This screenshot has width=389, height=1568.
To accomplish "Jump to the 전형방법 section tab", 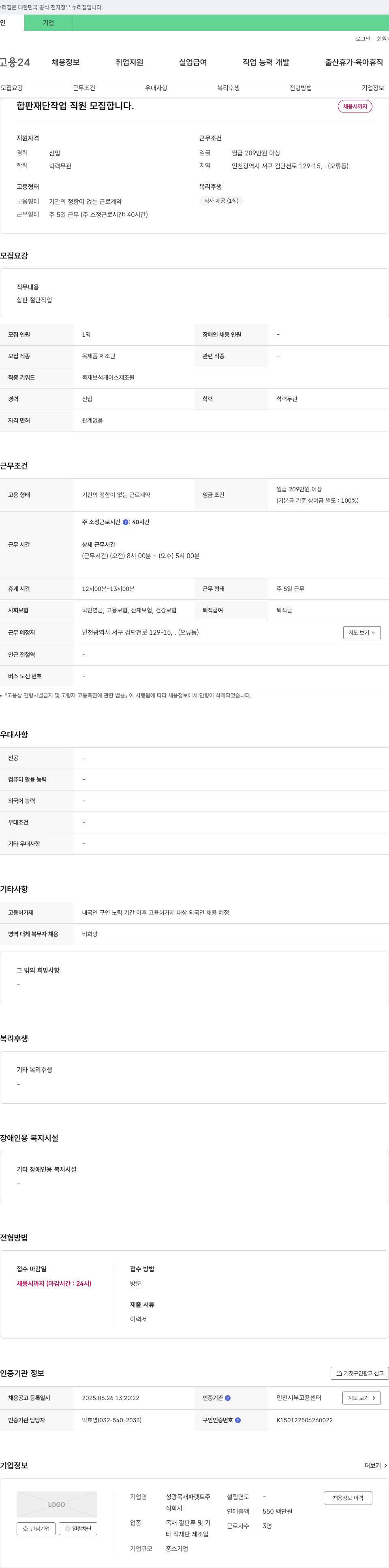I will tap(301, 88).
